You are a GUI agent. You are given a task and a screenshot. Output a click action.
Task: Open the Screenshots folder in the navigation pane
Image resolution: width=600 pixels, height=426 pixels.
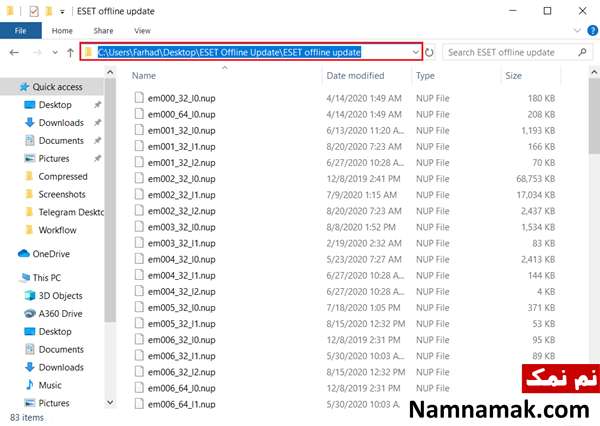[62, 194]
